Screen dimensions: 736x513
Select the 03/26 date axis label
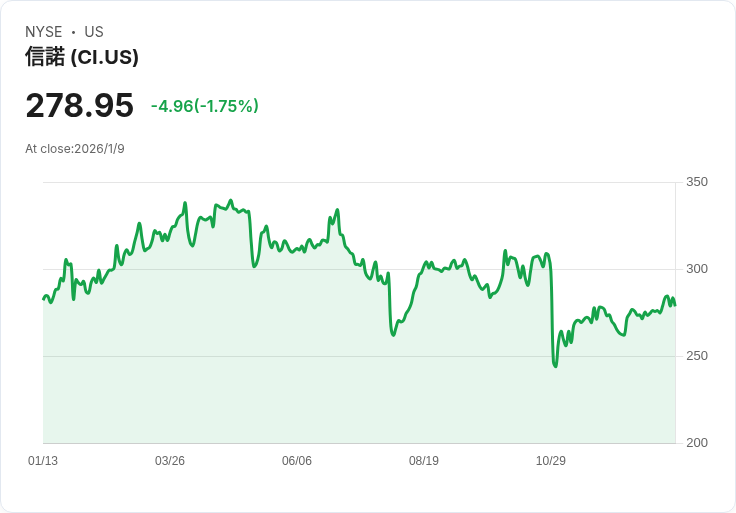pos(170,461)
